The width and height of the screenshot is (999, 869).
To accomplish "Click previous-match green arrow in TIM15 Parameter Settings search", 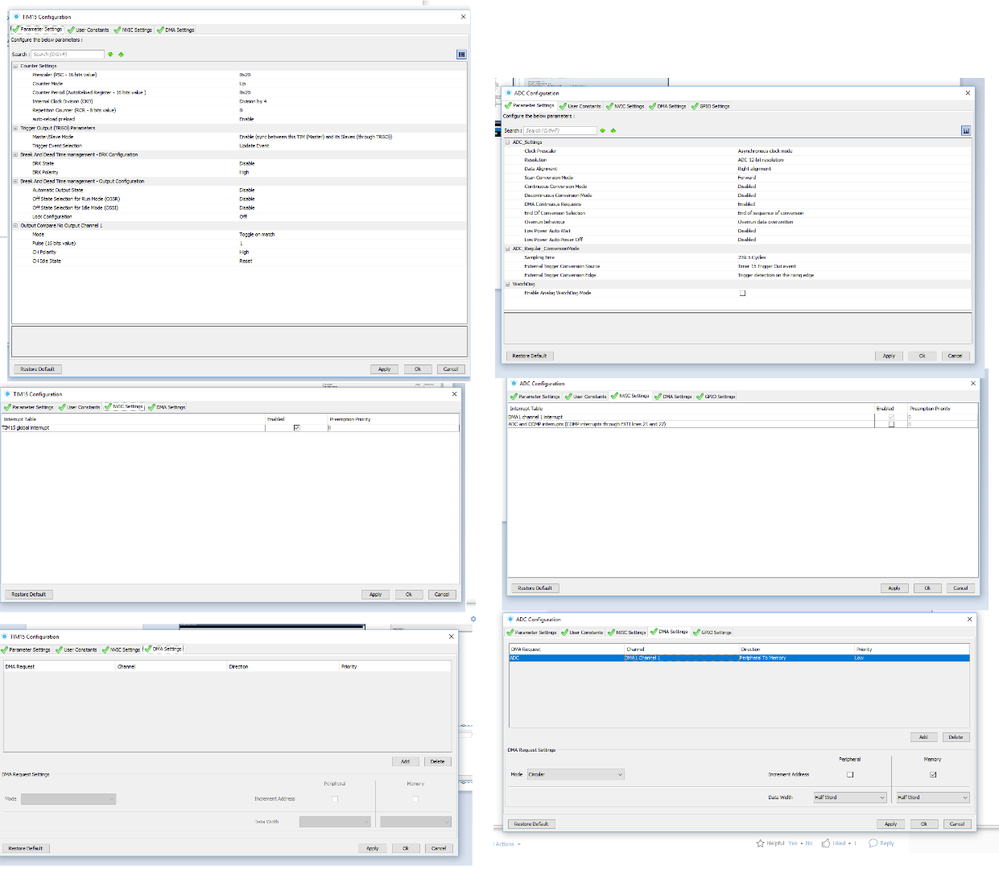I will (x=121, y=54).
